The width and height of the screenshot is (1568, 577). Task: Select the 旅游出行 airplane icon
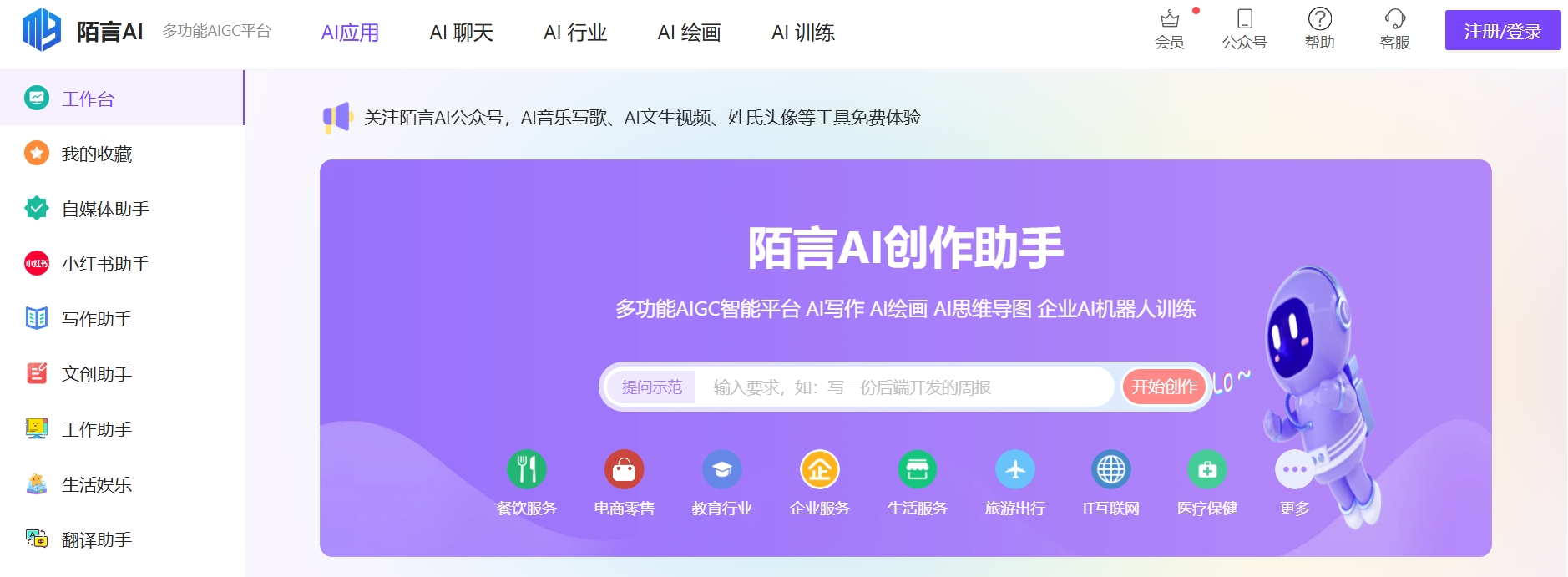(1014, 470)
